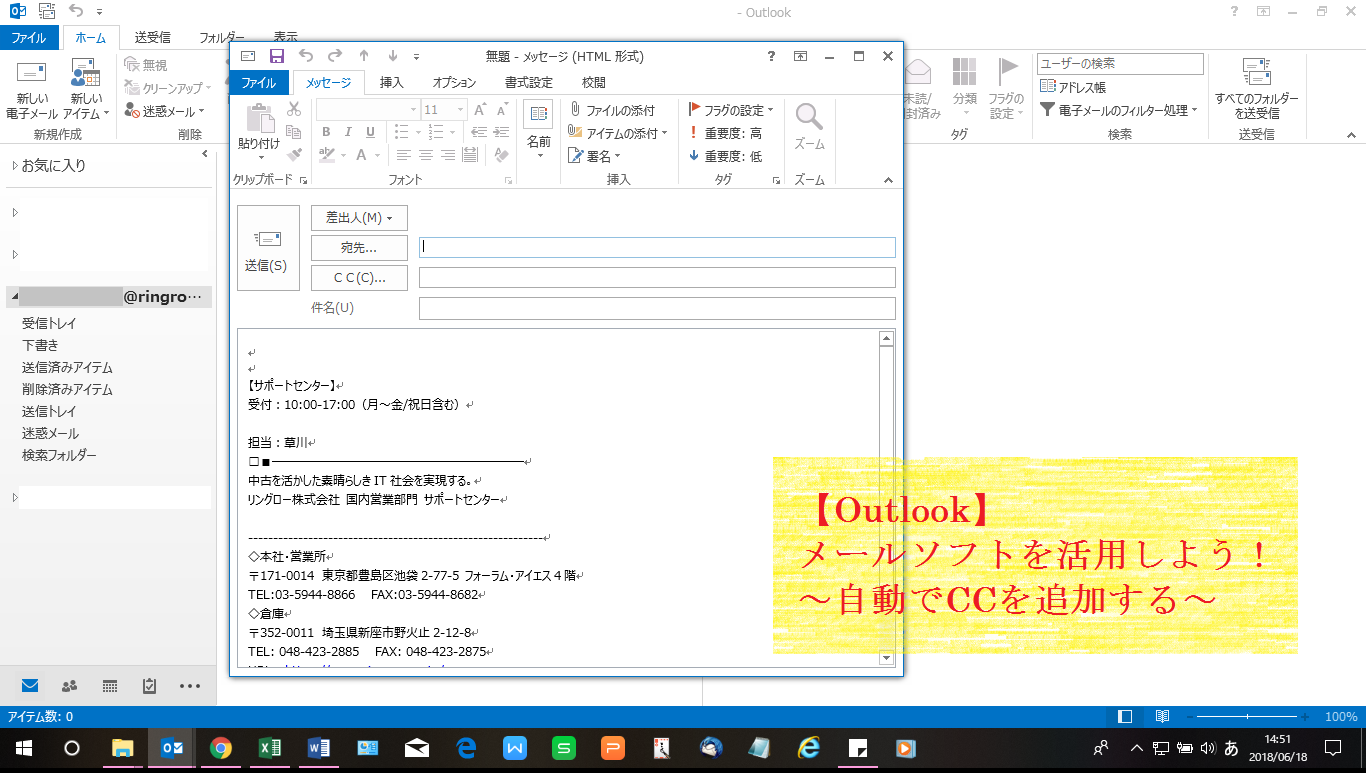Adjust zoom slider in status bar
The height and width of the screenshot is (773, 1366).
pos(1247,717)
